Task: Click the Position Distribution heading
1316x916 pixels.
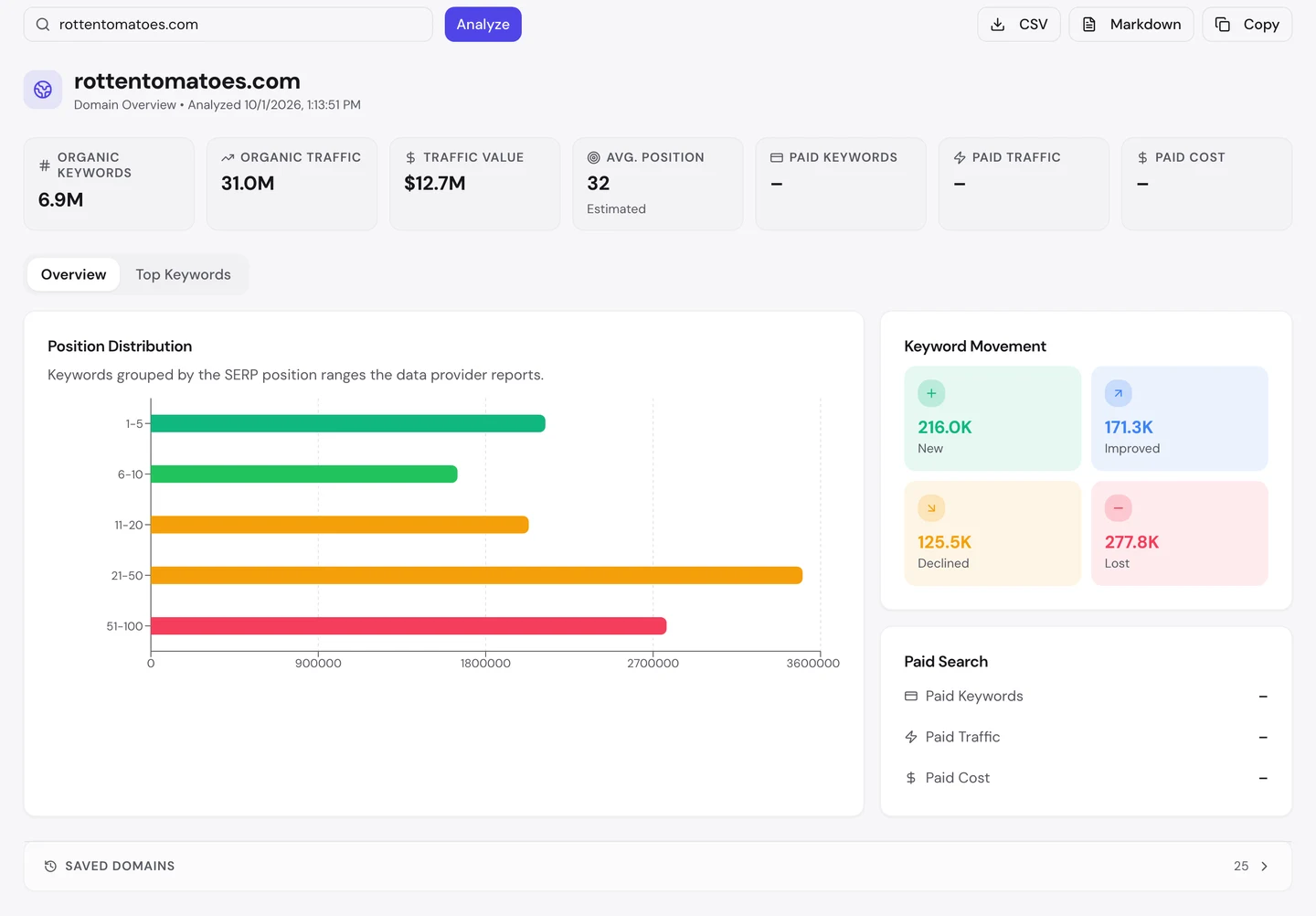Action: pyautogui.click(x=120, y=346)
